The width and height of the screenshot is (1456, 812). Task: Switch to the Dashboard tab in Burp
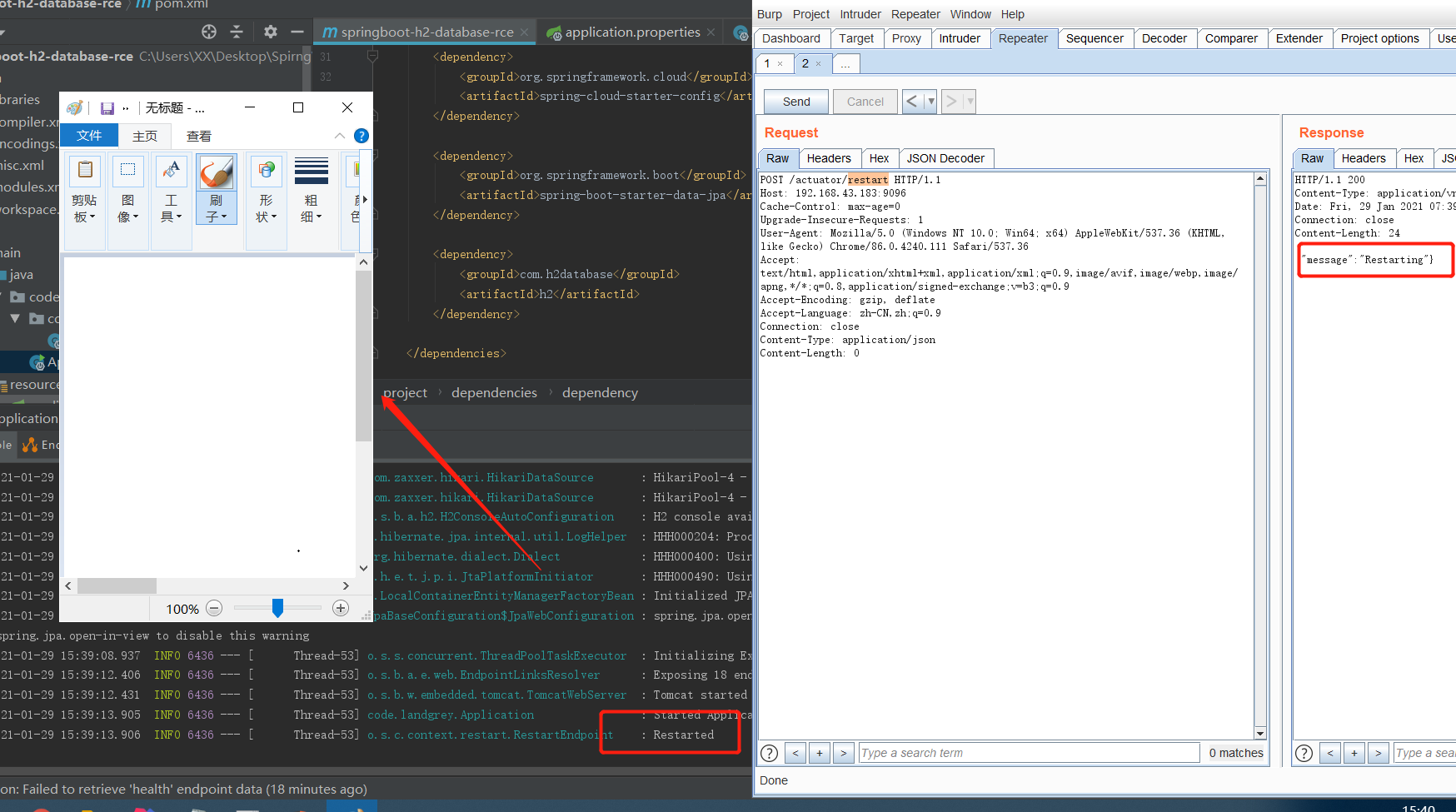coord(791,38)
